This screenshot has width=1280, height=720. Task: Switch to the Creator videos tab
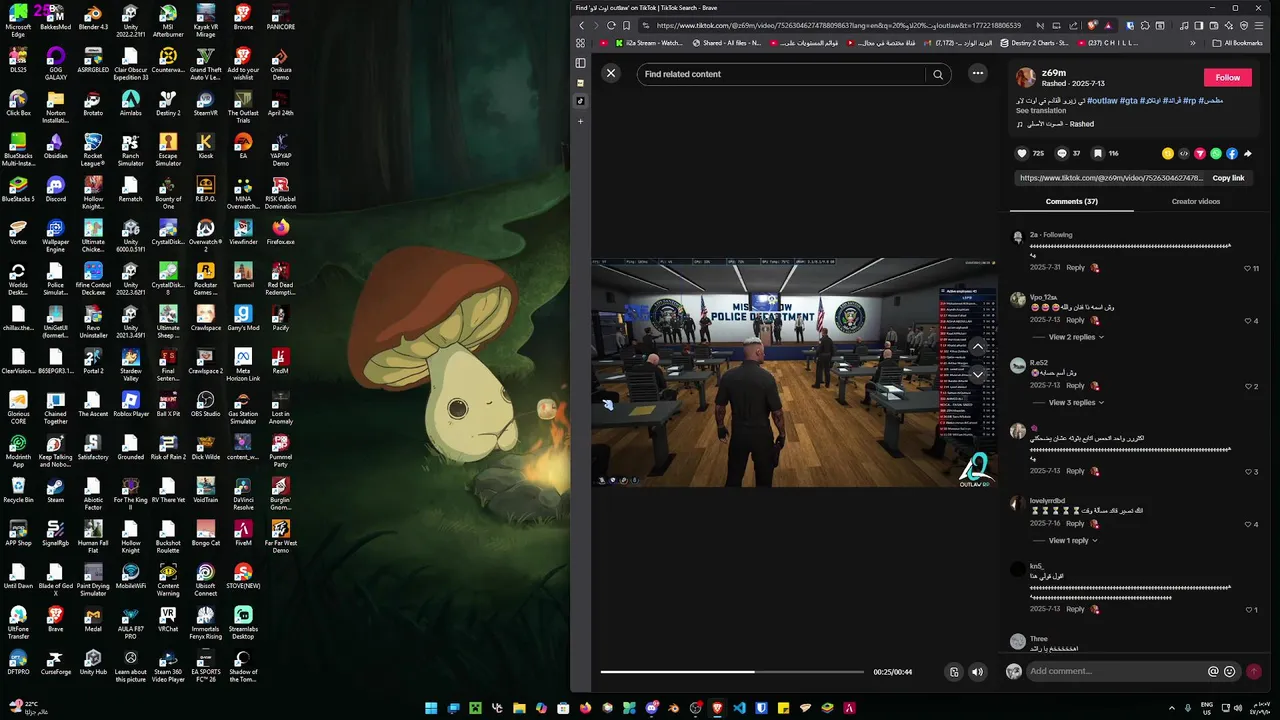(1196, 201)
